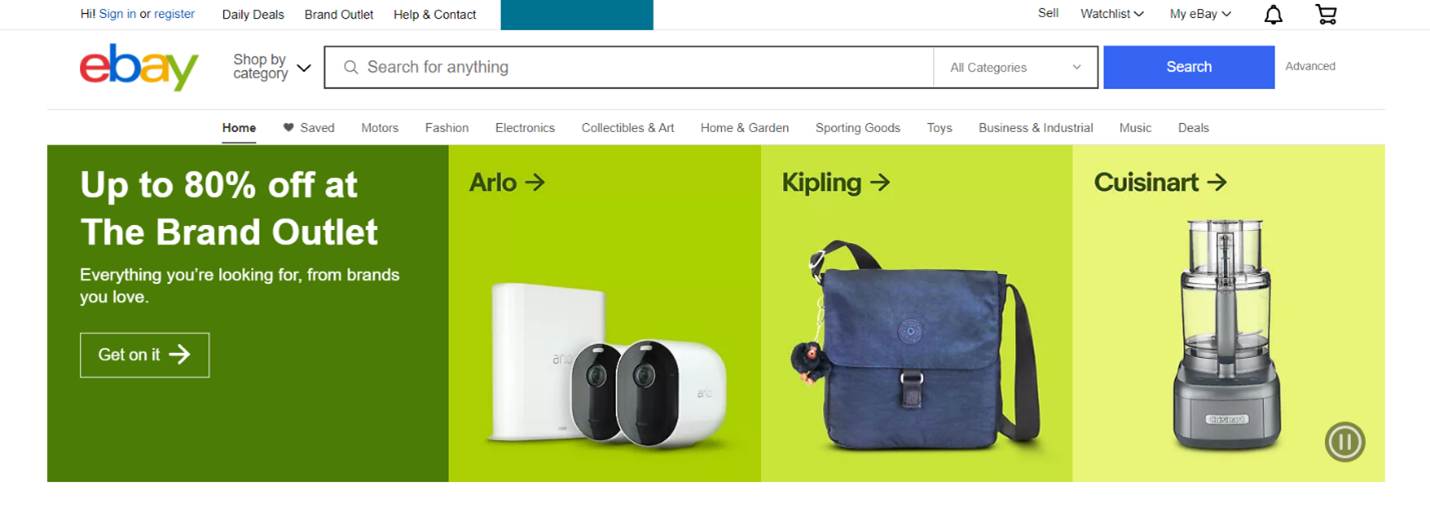Select the Electronics tab

(x=525, y=128)
